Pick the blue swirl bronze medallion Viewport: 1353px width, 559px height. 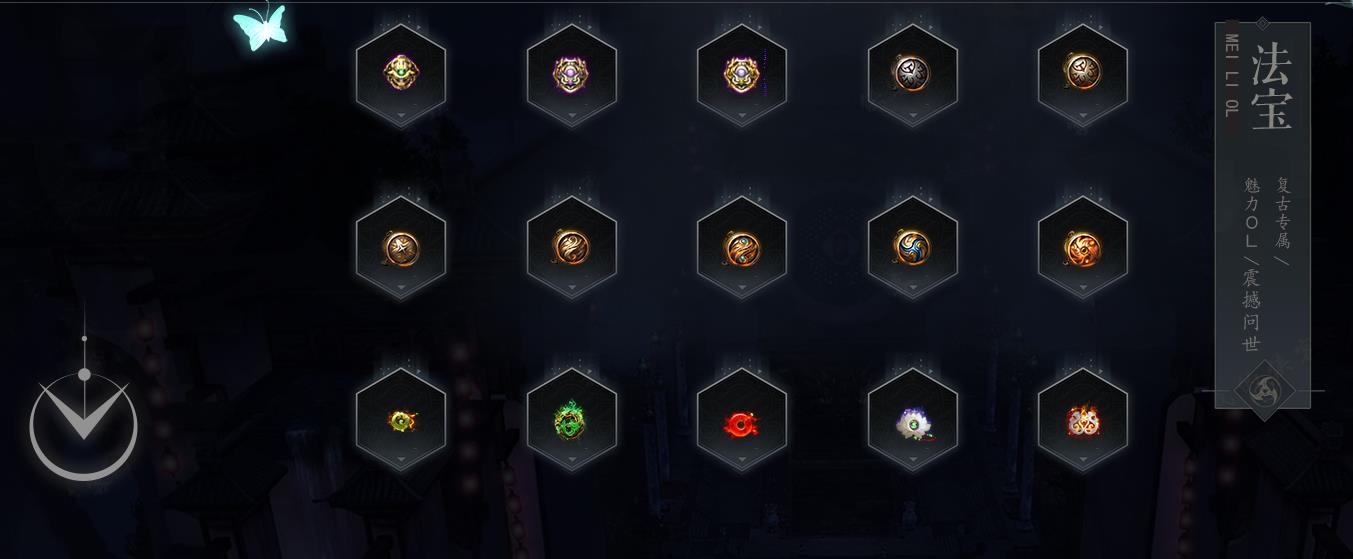point(912,247)
